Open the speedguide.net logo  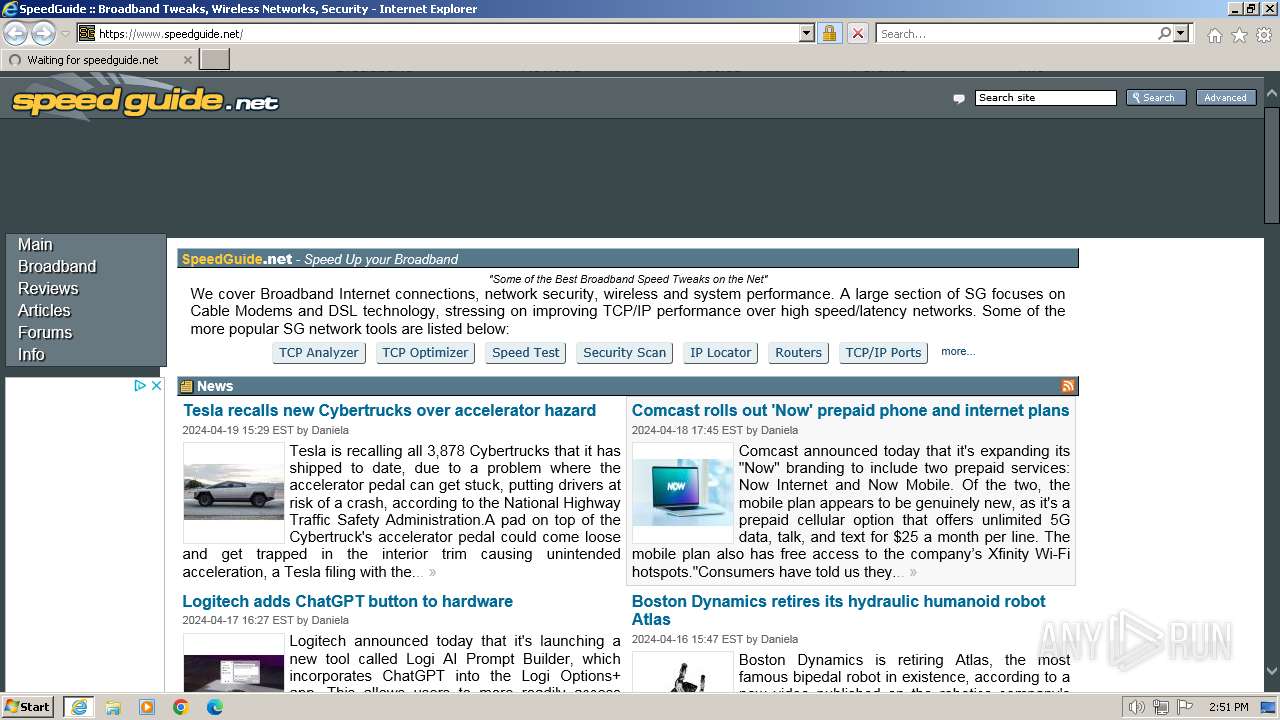click(x=145, y=101)
